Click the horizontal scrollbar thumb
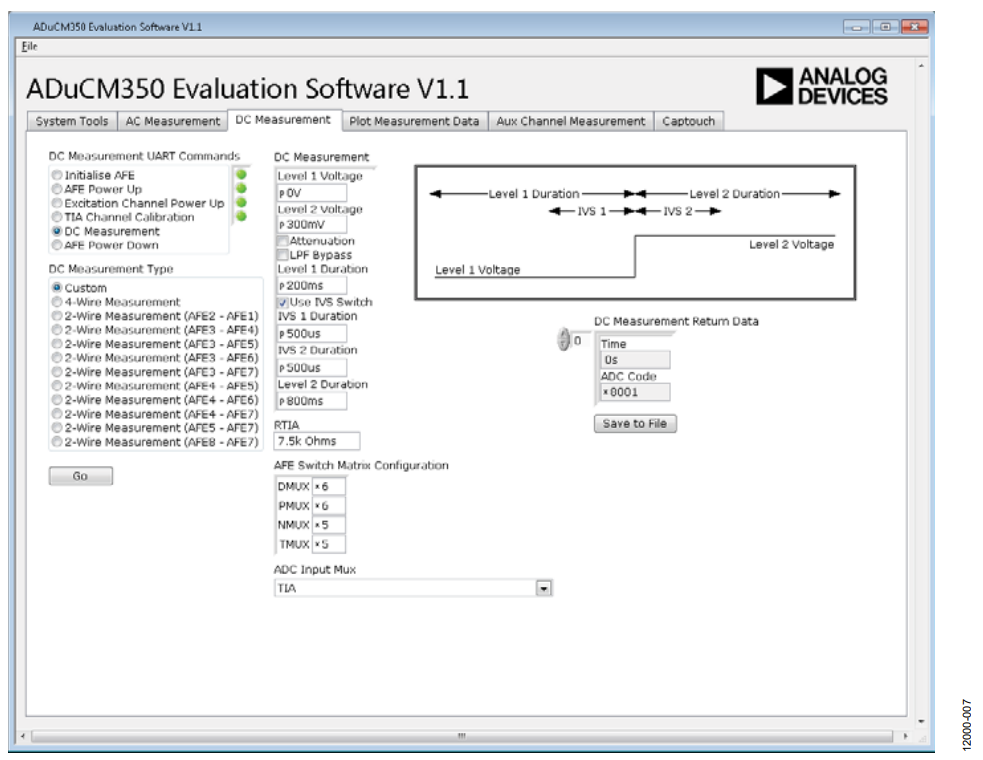This screenshot has height=760, width=983. (x=461, y=736)
